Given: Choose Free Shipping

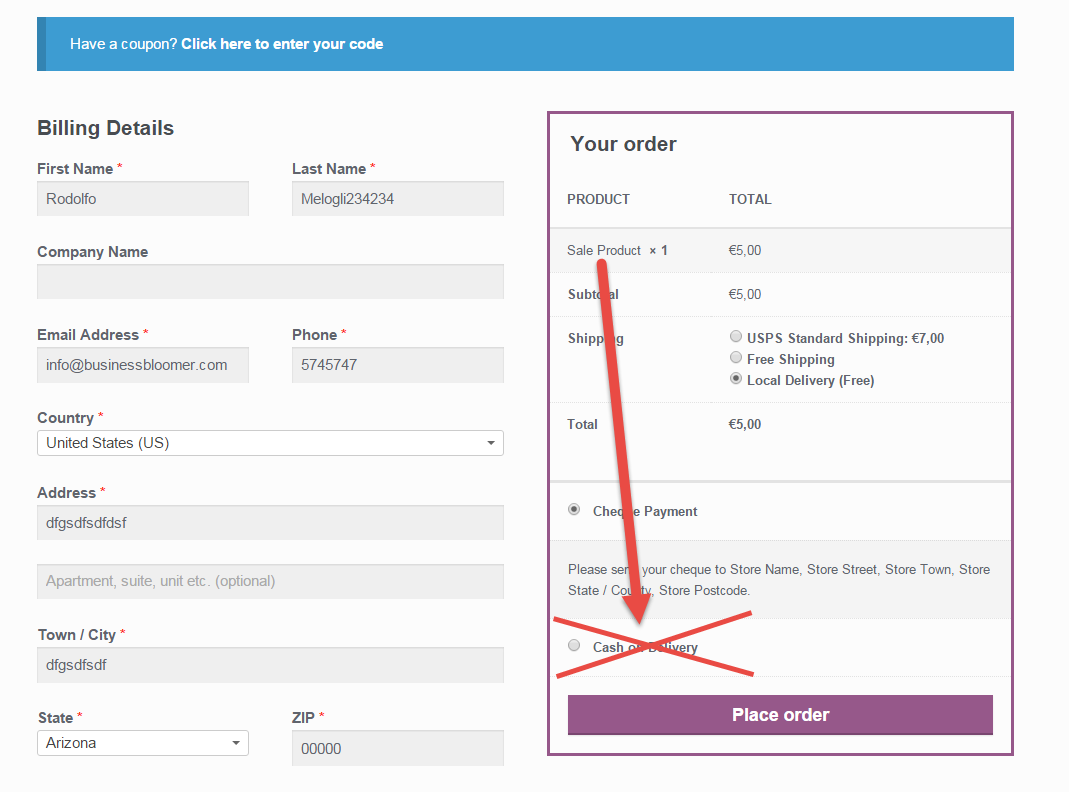Looking at the screenshot, I should (736, 357).
